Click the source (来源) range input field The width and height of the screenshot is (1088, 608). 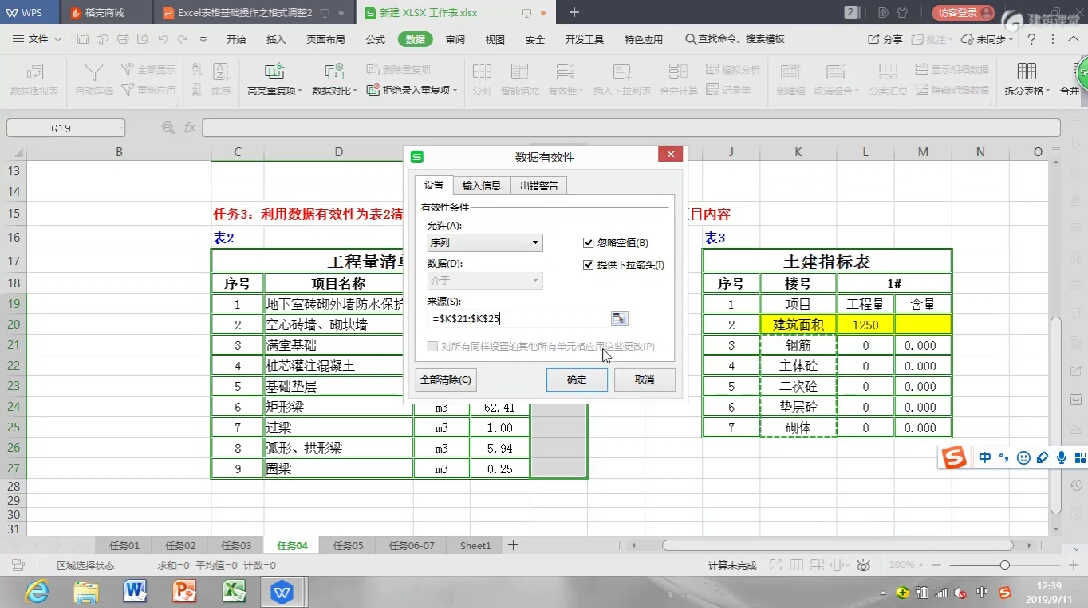click(x=518, y=318)
